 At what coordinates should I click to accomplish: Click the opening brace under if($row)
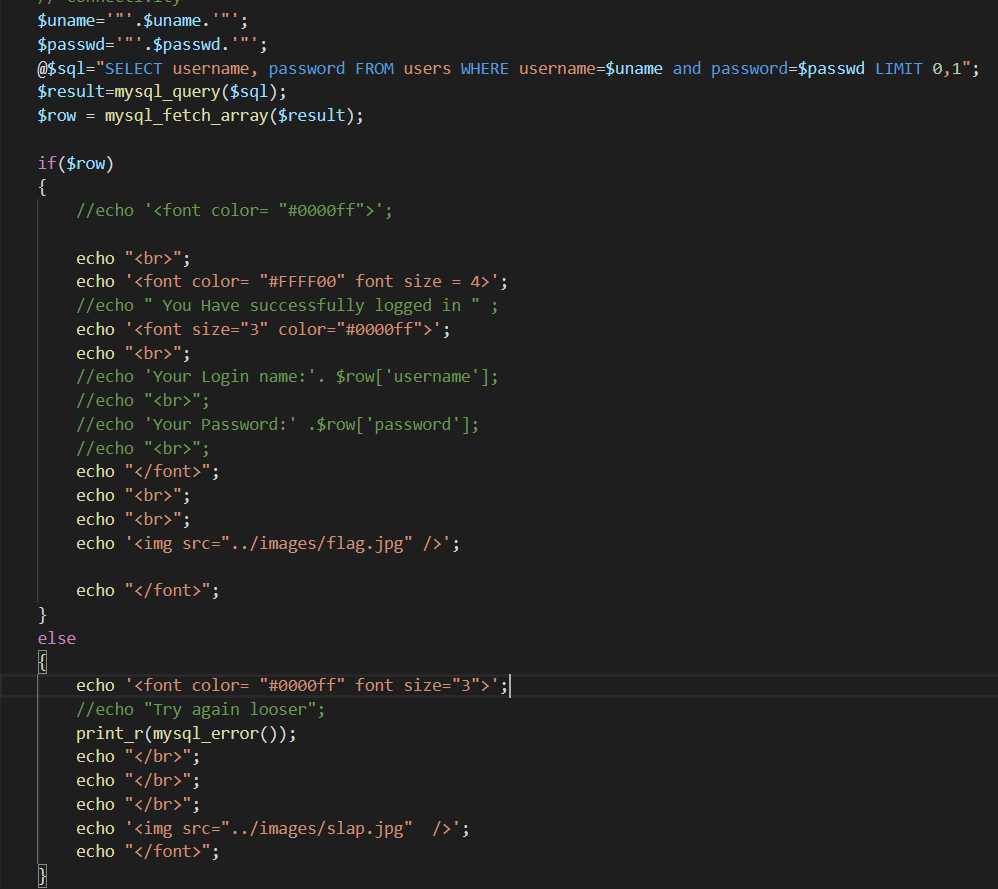(x=42, y=187)
